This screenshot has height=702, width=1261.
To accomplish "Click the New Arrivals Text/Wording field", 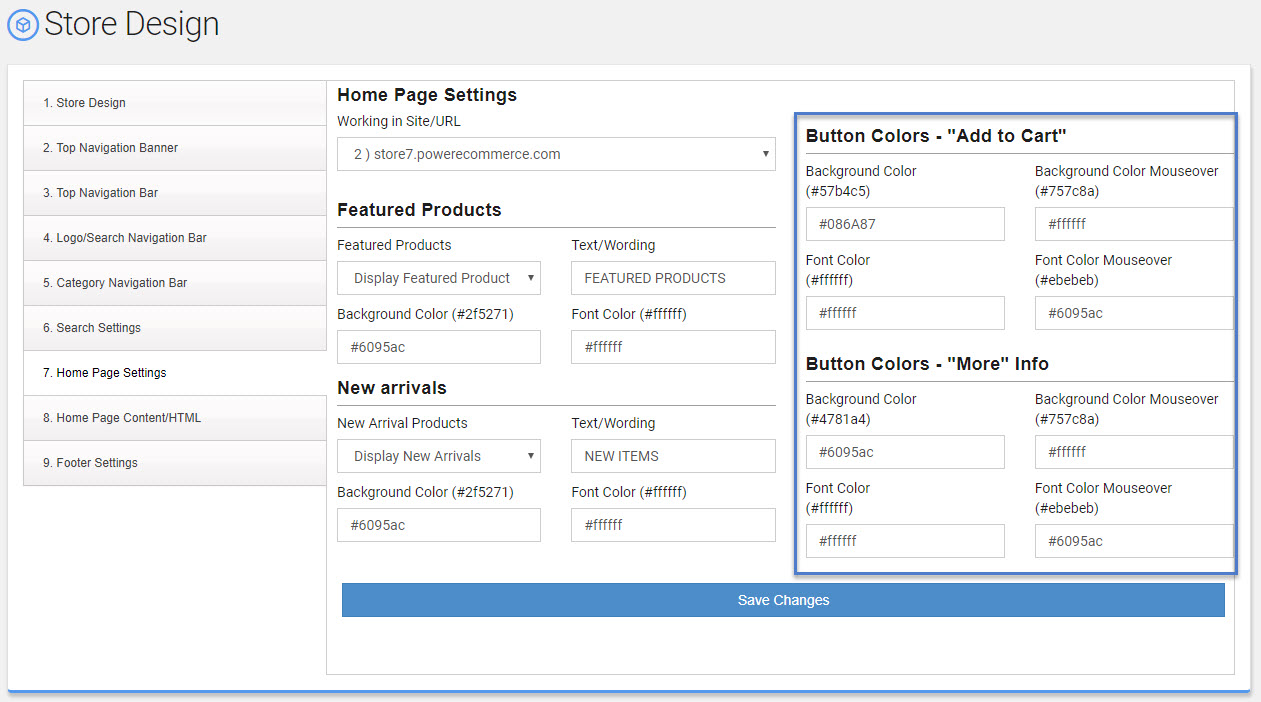I will coord(673,456).
